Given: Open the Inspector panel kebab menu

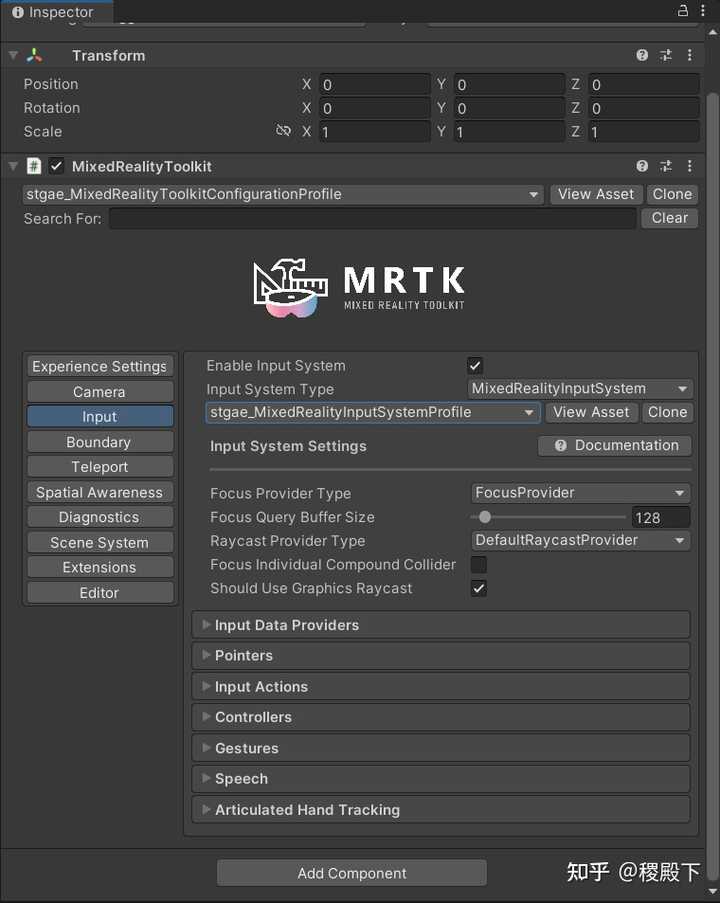Looking at the screenshot, I should click(x=703, y=10).
